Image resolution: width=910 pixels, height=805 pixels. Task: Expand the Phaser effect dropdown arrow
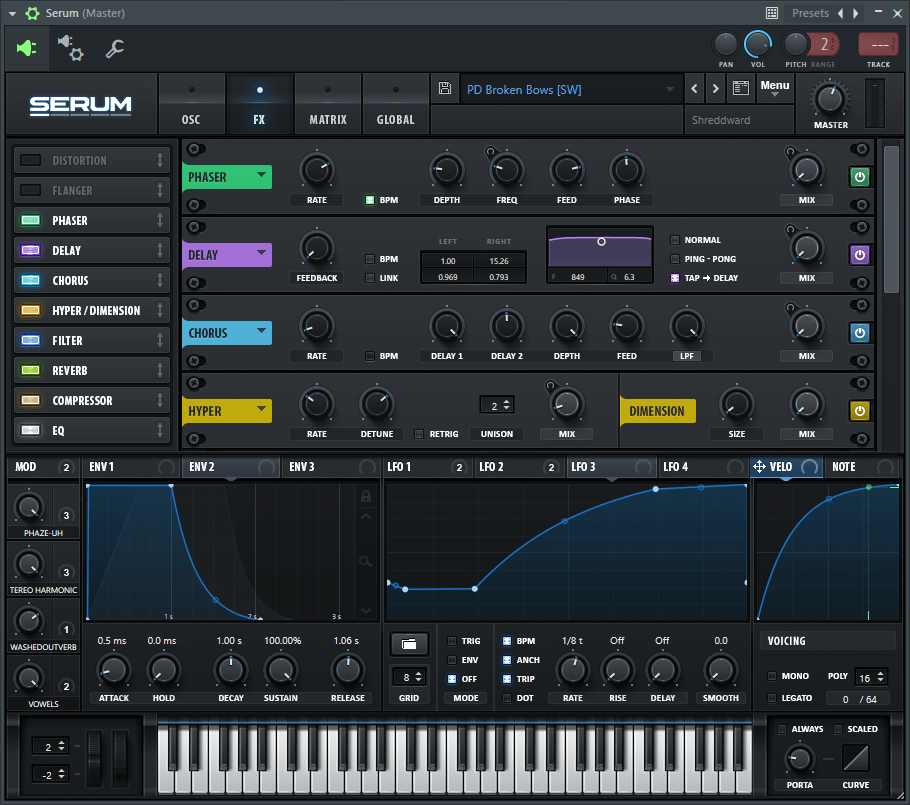[x=261, y=175]
